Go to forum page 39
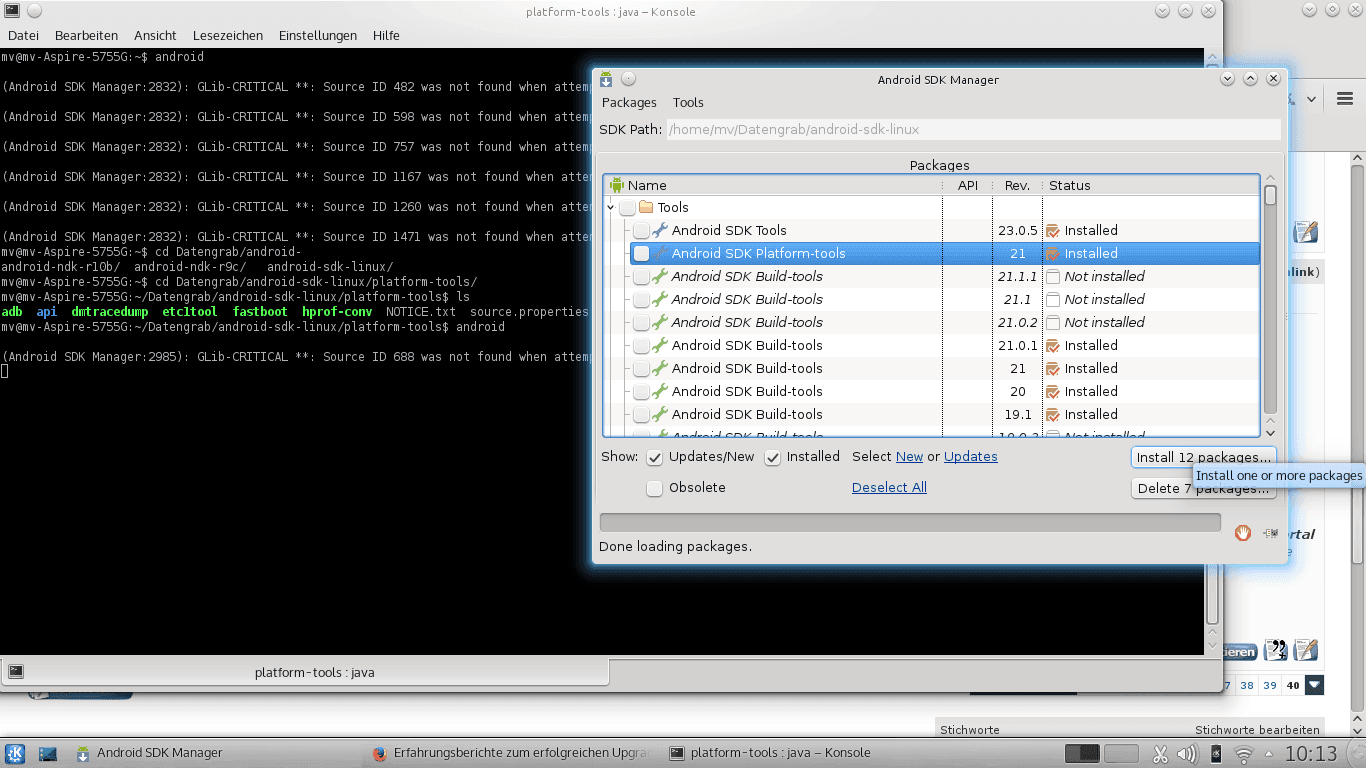 pos(1270,685)
